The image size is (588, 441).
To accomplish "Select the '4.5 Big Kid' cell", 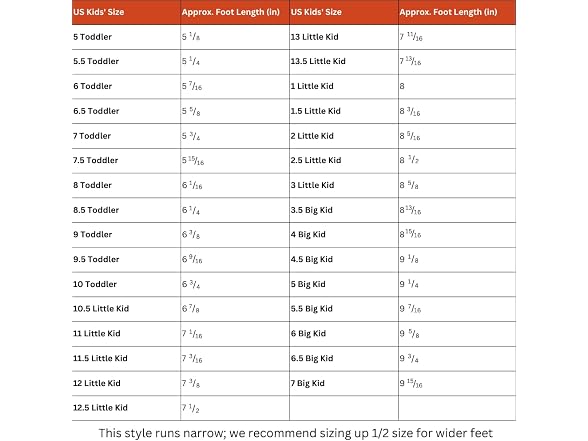I will (x=344, y=260).
